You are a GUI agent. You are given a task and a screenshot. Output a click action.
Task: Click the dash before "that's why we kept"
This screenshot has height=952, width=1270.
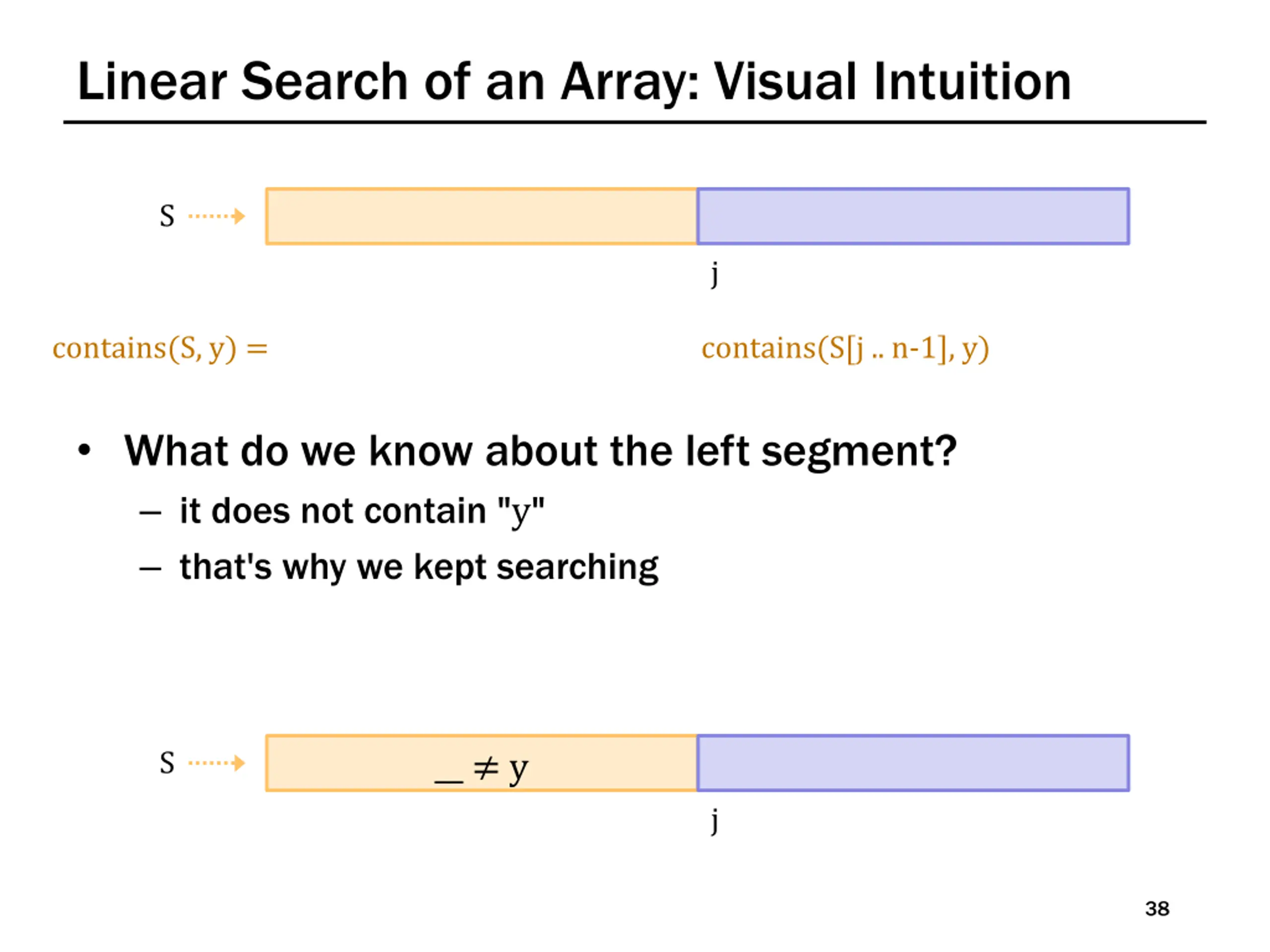(150, 569)
